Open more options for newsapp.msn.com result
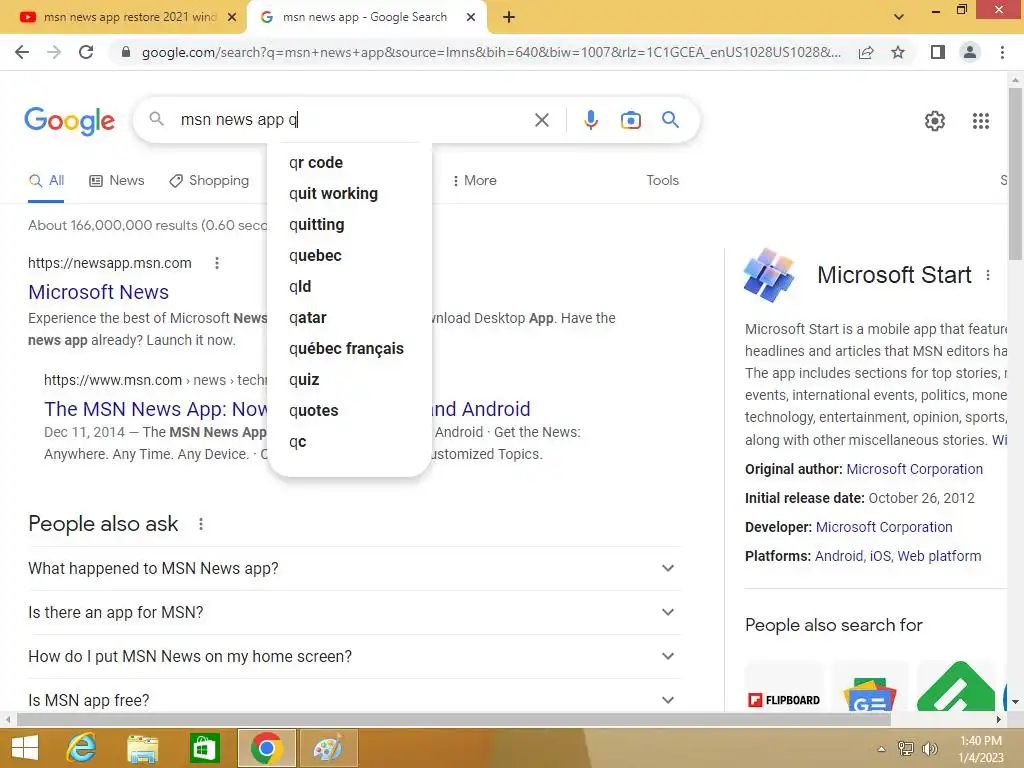 click(x=217, y=263)
